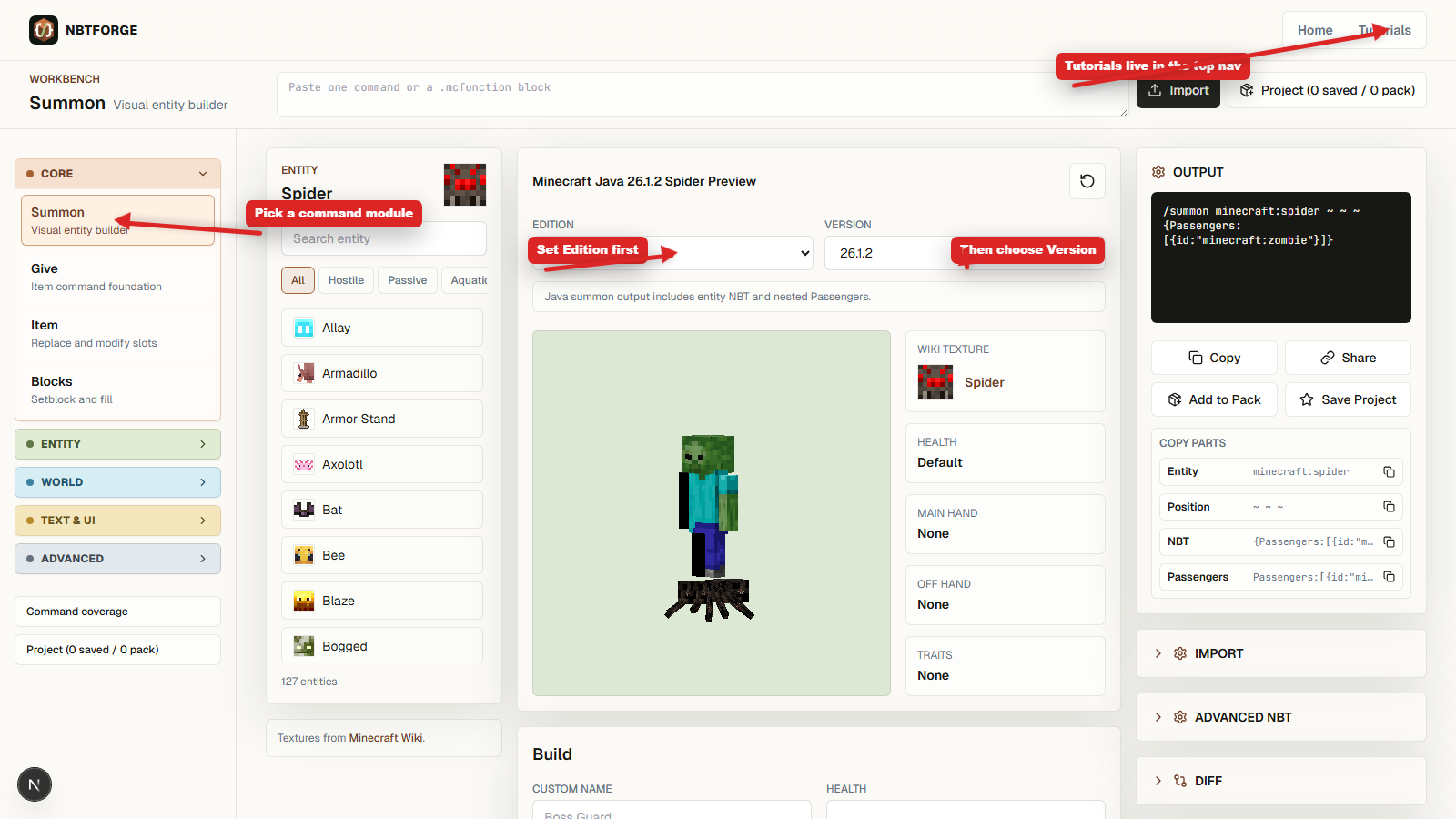The image size is (1456, 819).
Task: Click the Bogged icon in the entity list
Action: pos(304,646)
